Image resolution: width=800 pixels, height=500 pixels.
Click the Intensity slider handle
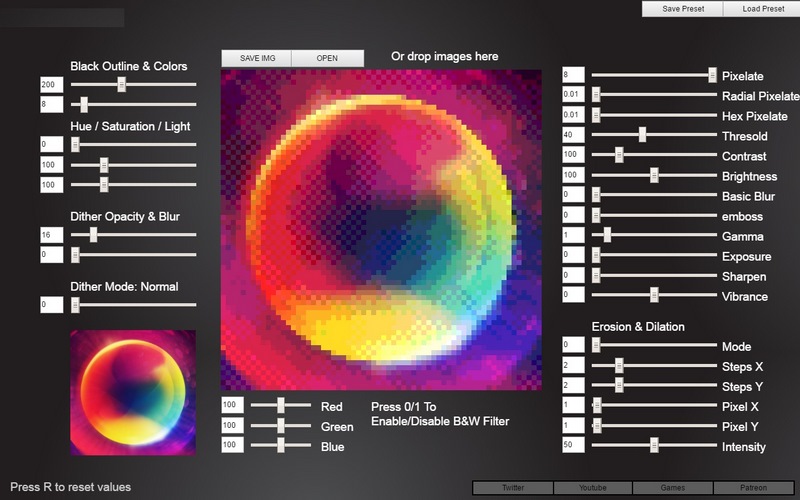[x=654, y=445]
